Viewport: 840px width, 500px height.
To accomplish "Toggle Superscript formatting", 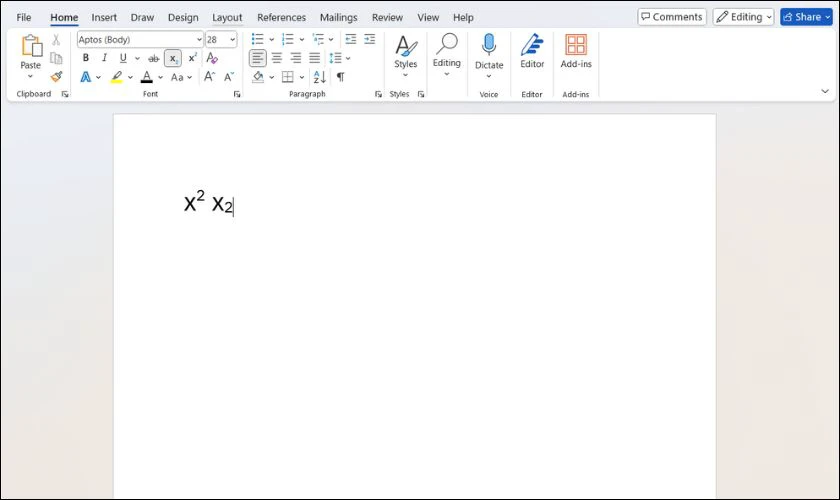I will click(x=192, y=58).
